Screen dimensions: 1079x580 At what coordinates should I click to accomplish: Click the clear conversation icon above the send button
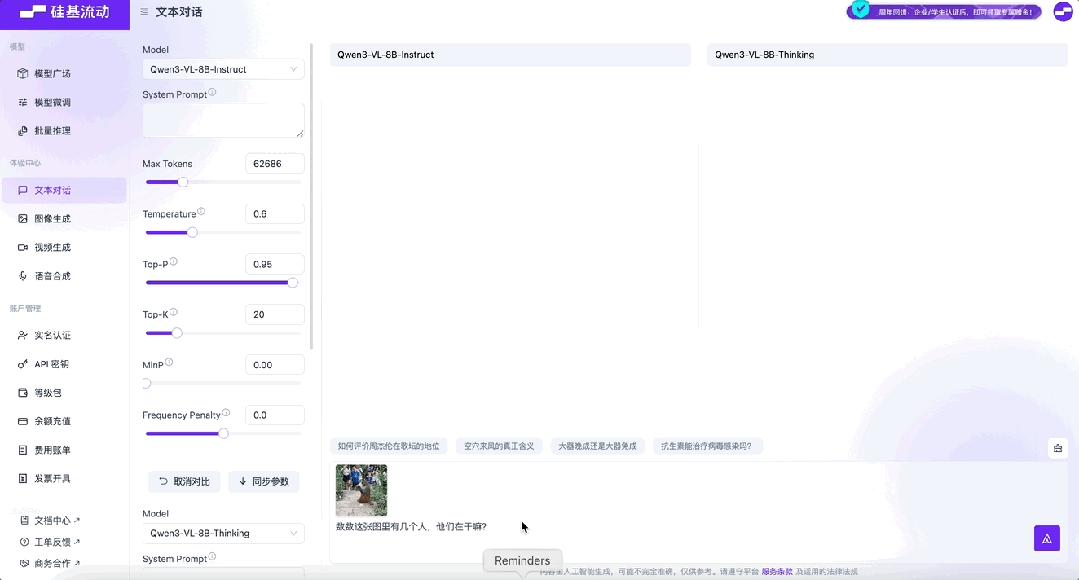click(1058, 449)
